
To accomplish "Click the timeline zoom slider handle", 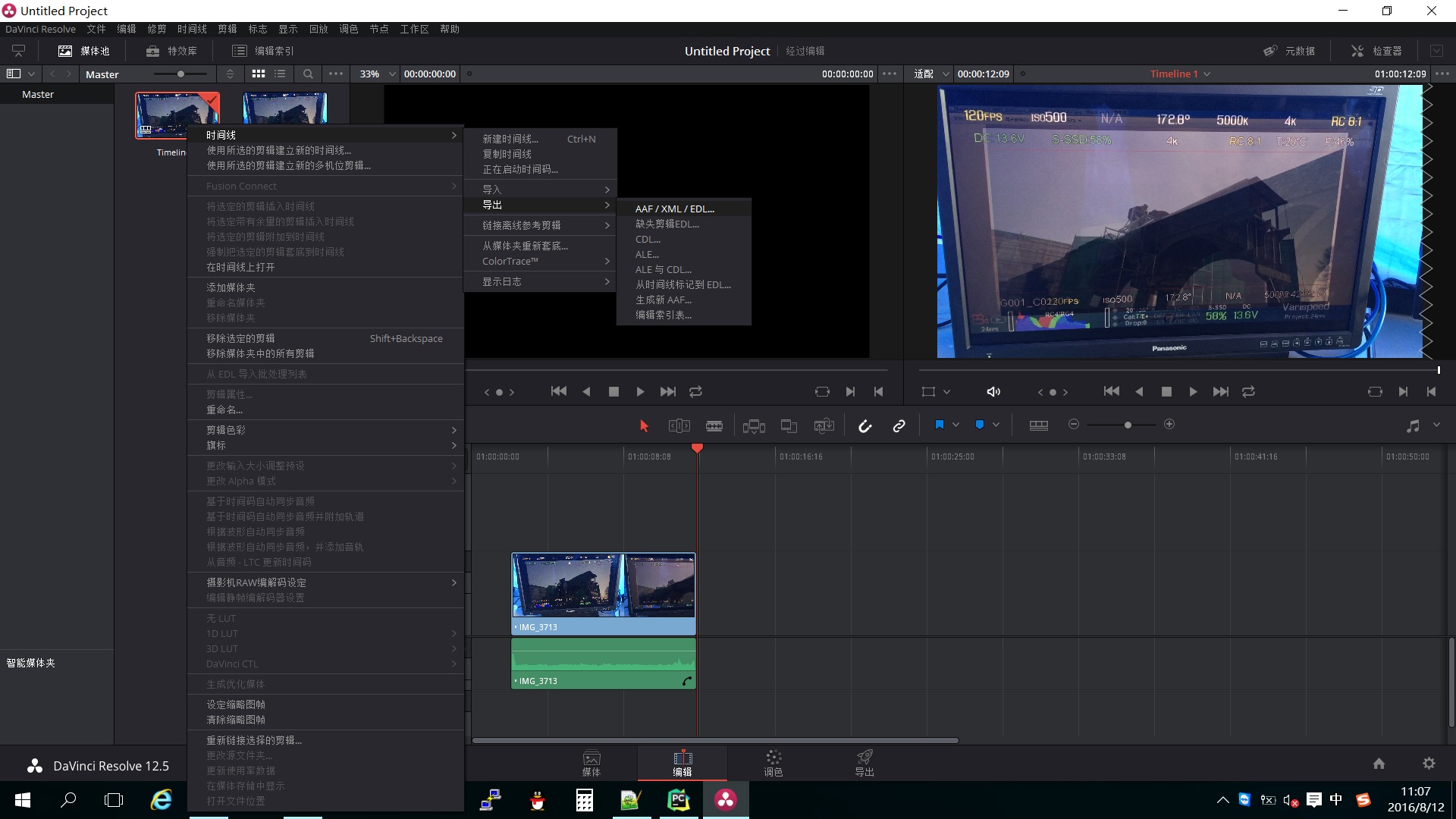I will [x=1128, y=425].
